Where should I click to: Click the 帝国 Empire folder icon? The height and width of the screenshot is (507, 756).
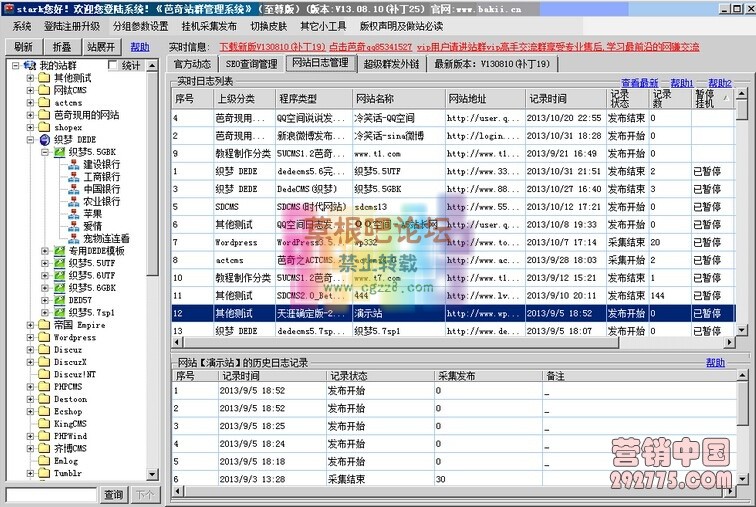click(x=44, y=325)
